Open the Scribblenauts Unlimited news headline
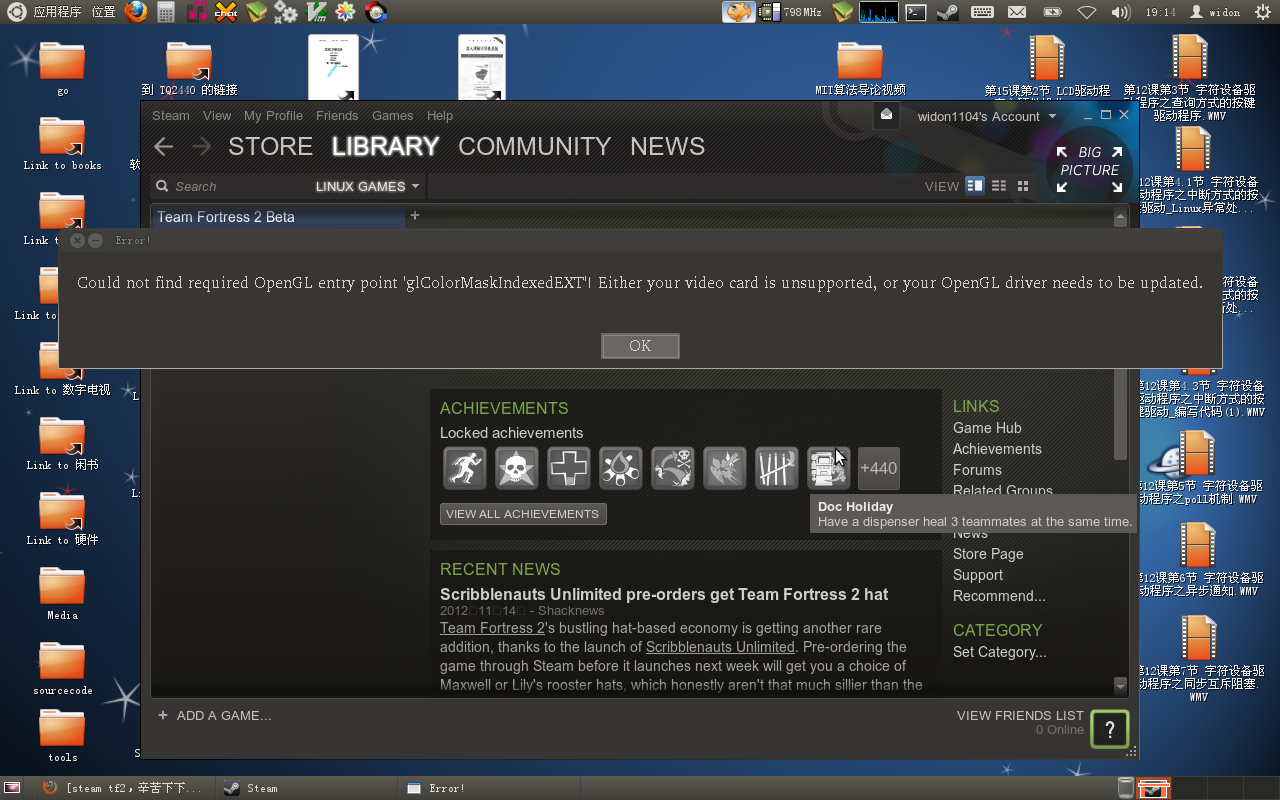This screenshot has height=800, width=1280. point(664,594)
